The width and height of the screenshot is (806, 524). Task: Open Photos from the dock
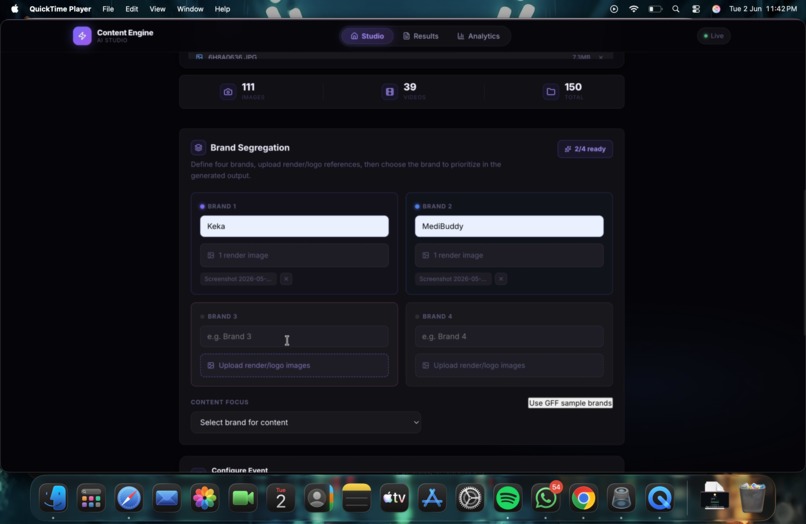205,498
